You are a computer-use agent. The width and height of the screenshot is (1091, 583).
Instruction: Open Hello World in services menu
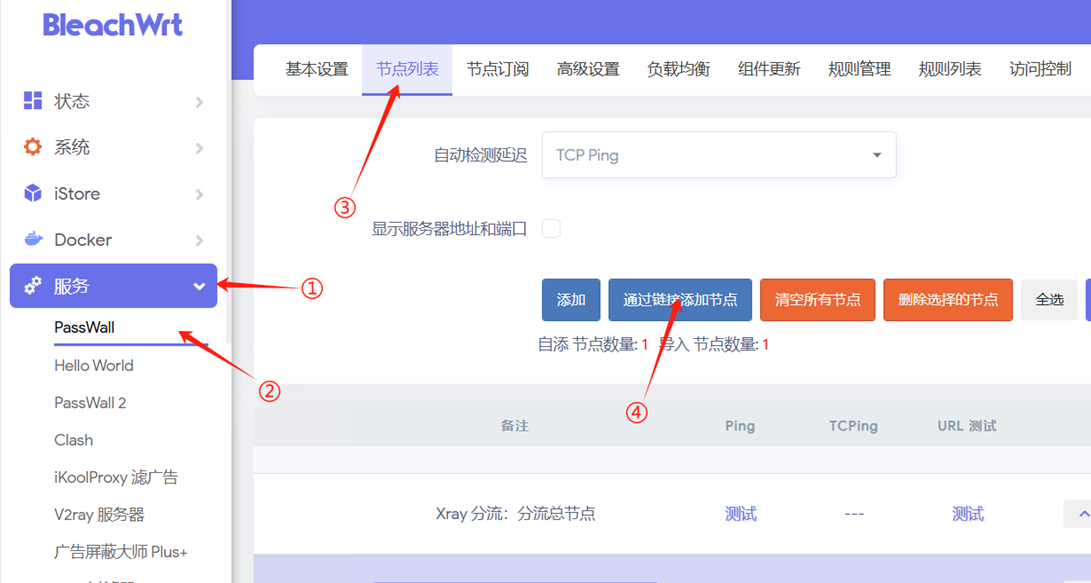click(94, 365)
